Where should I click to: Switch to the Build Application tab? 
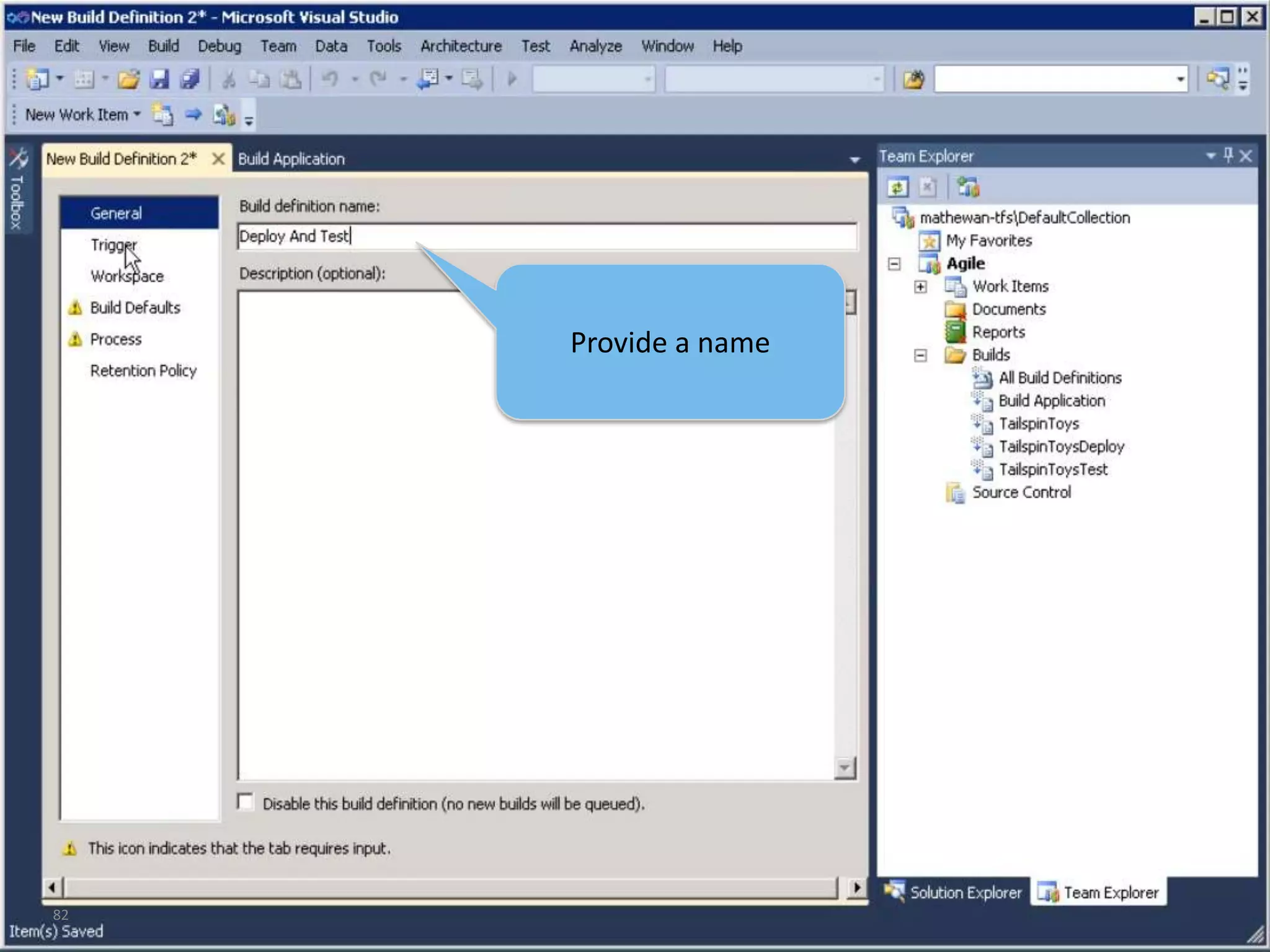tap(291, 159)
